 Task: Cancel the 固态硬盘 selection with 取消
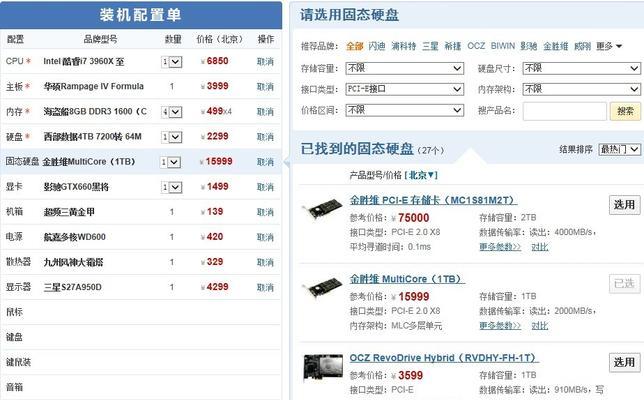[265, 162]
